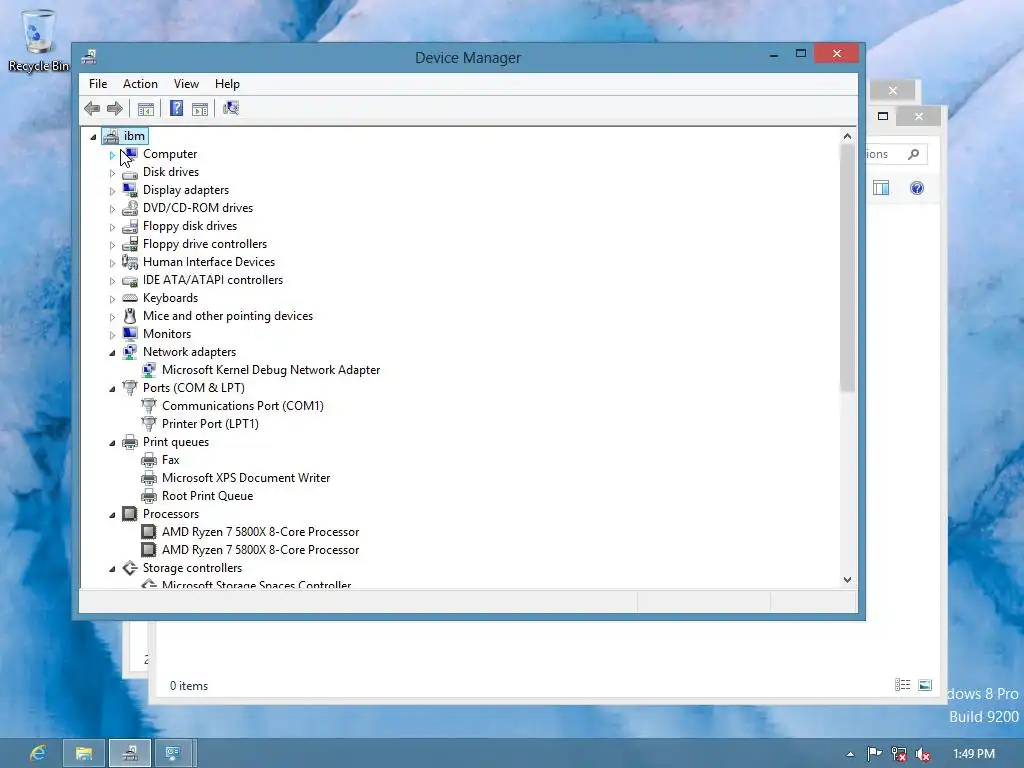1024x768 pixels.
Task: Open the File menu
Action: pyautogui.click(x=98, y=84)
